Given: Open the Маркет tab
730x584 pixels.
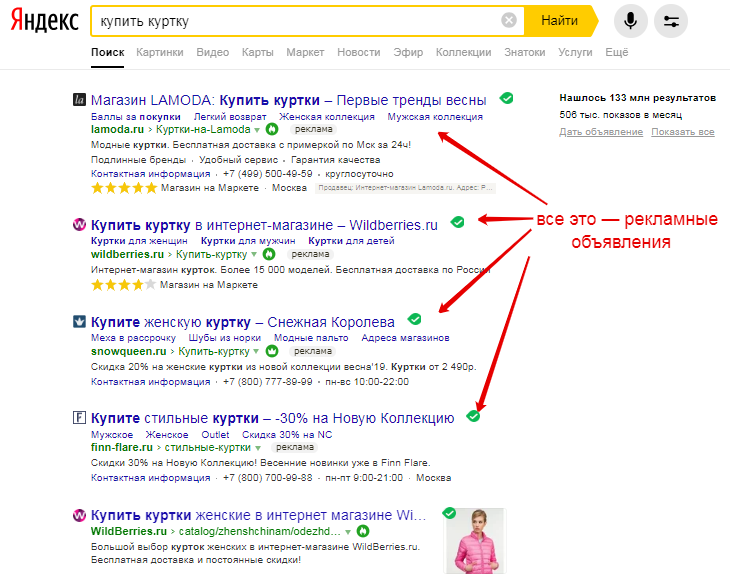Looking at the screenshot, I should click(x=305, y=52).
